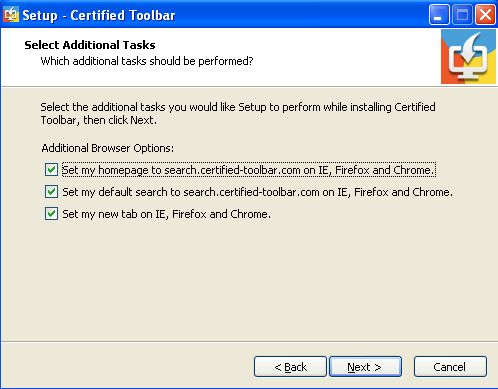Click the greyed-out maximize window button
Image resolution: width=498 pixels, height=389 pixels.
point(462,15)
